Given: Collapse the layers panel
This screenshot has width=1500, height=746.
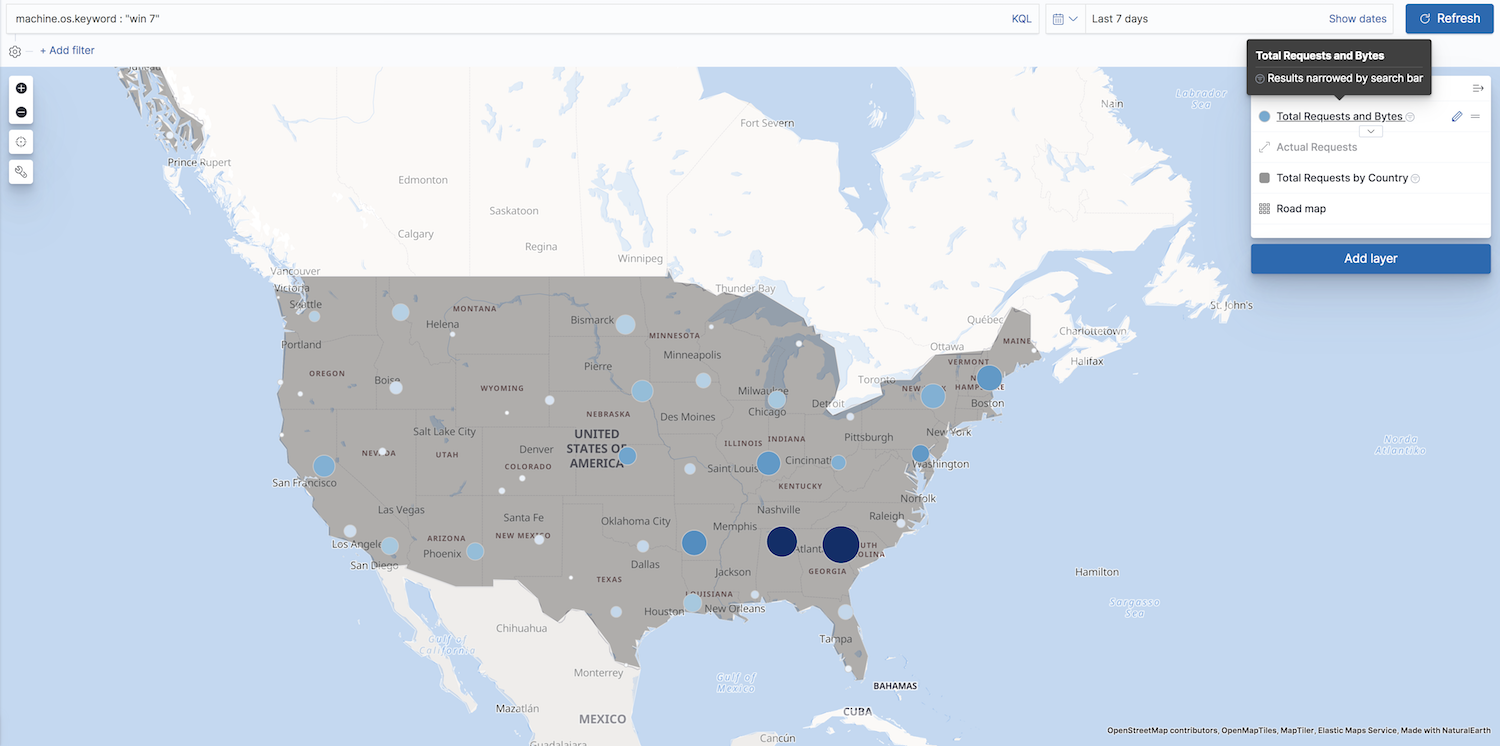Looking at the screenshot, I should tap(1477, 88).
